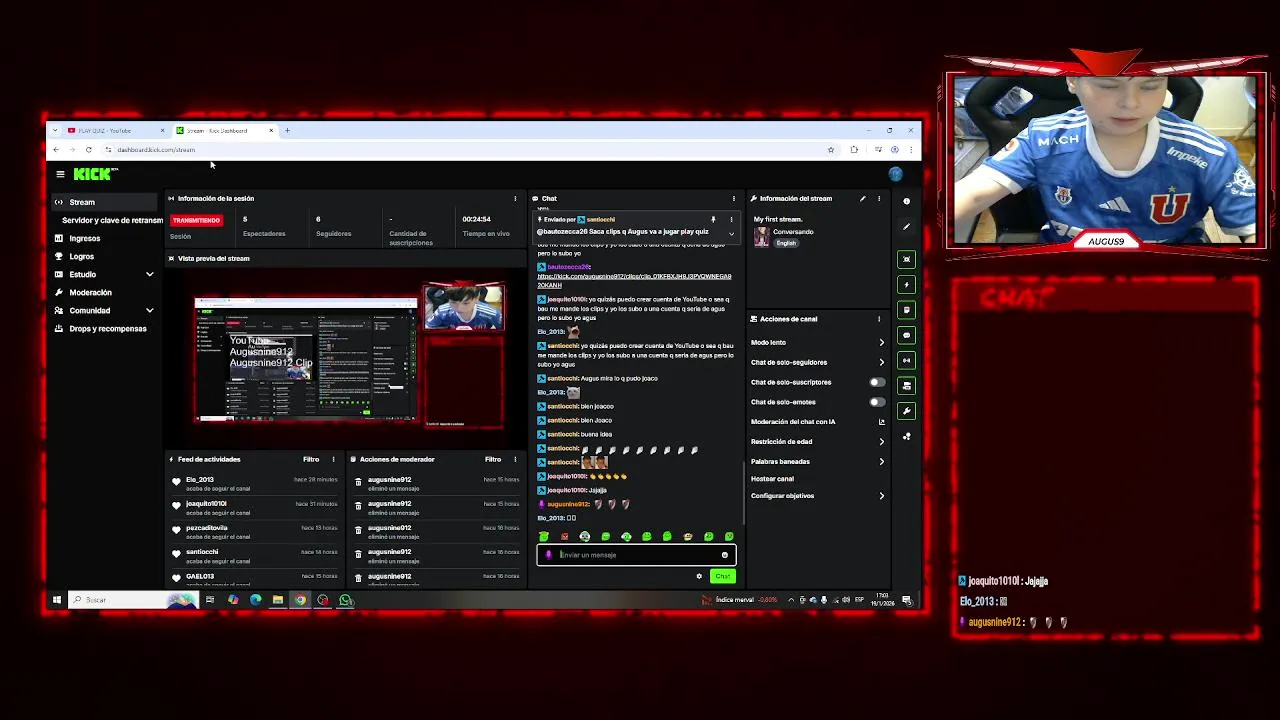Open Ingresos in the sidebar
Image resolution: width=1280 pixels, height=720 pixels.
[x=85, y=238]
